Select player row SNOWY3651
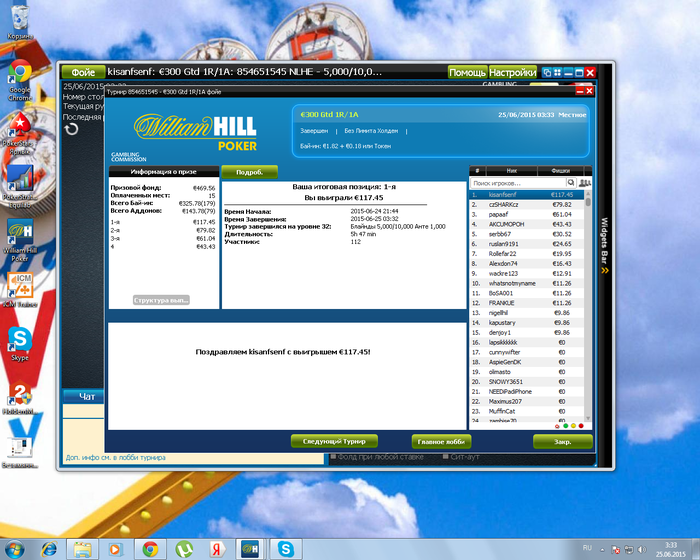Viewport: 700px width, 560px height. pos(527,382)
